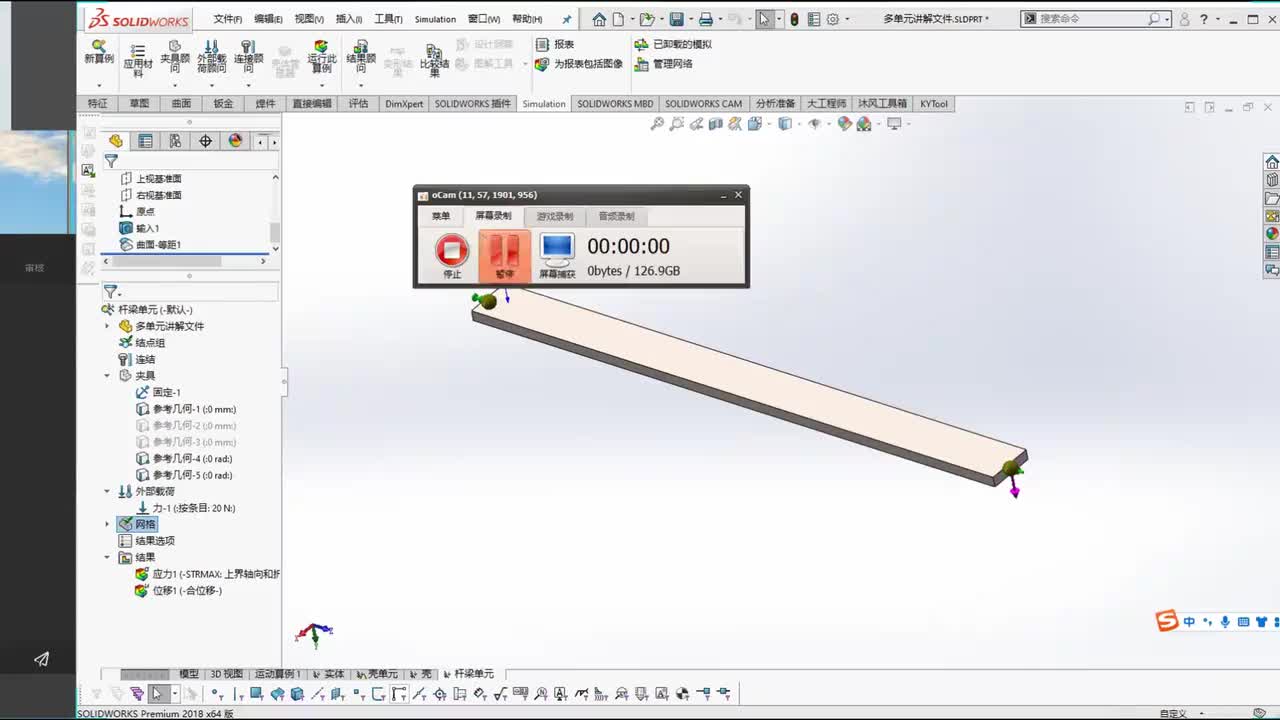Click the Zoom to Fit magnifier icon
The image size is (1280, 720).
[x=657, y=124]
